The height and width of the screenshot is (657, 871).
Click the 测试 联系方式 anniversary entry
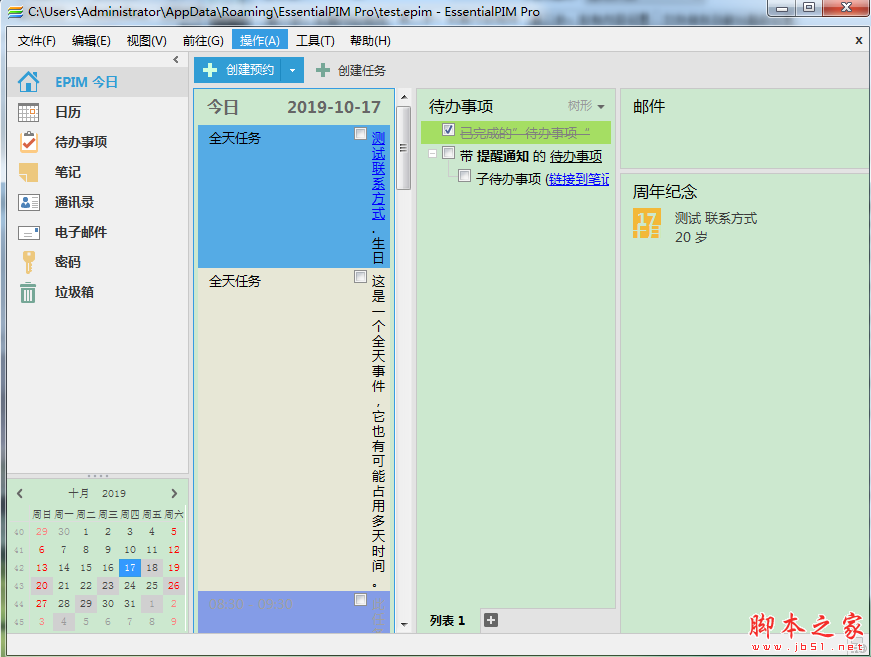click(715, 218)
